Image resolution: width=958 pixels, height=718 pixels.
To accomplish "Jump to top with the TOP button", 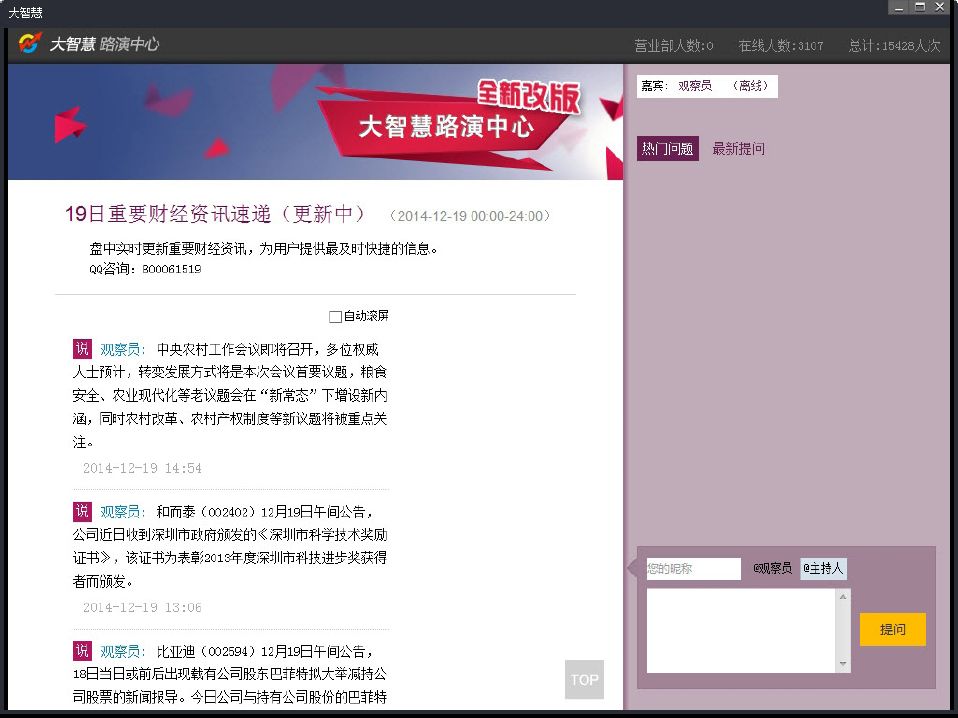I will pyautogui.click(x=584, y=680).
